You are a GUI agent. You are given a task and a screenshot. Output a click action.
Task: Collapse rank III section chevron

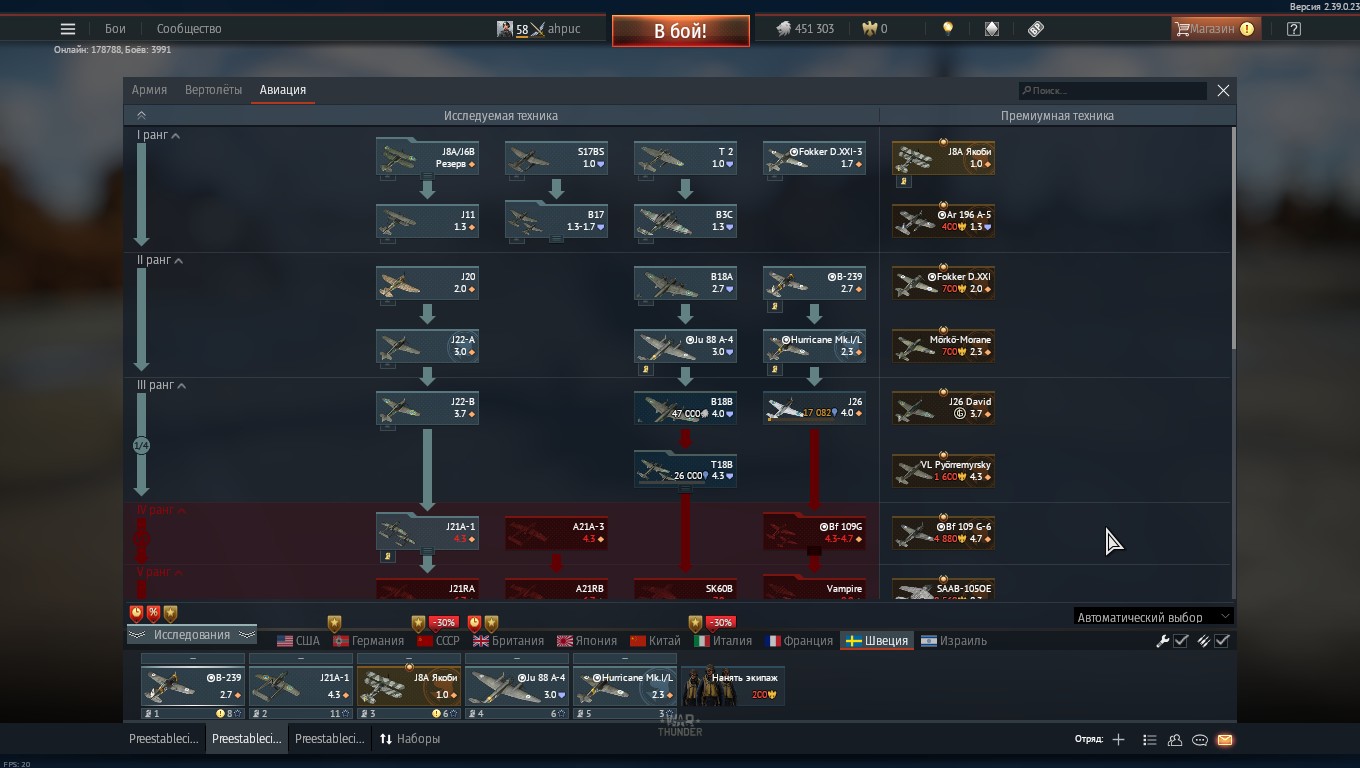click(182, 386)
